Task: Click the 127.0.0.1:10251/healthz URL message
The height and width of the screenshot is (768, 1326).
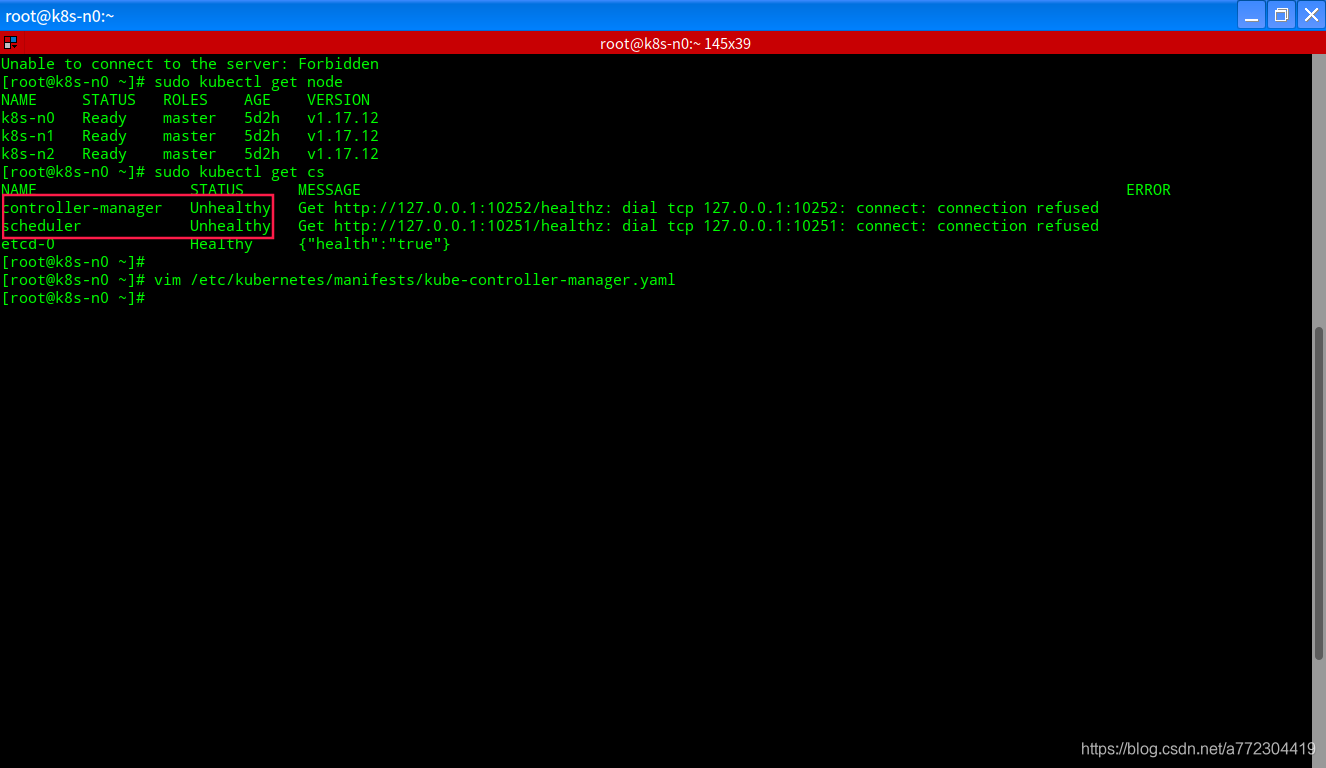Action: [x=698, y=226]
